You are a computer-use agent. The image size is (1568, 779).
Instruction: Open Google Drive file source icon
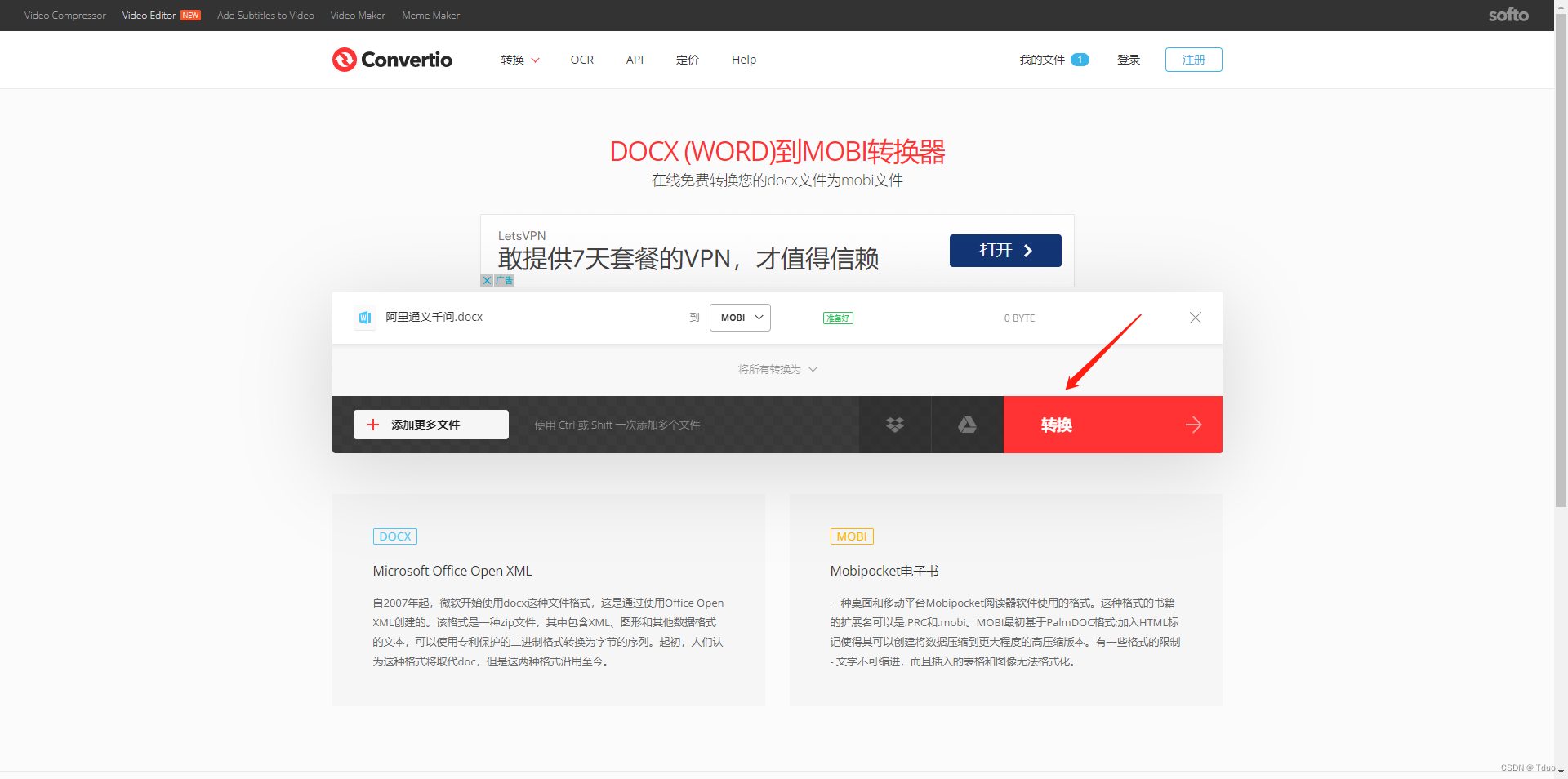pos(967,425)
